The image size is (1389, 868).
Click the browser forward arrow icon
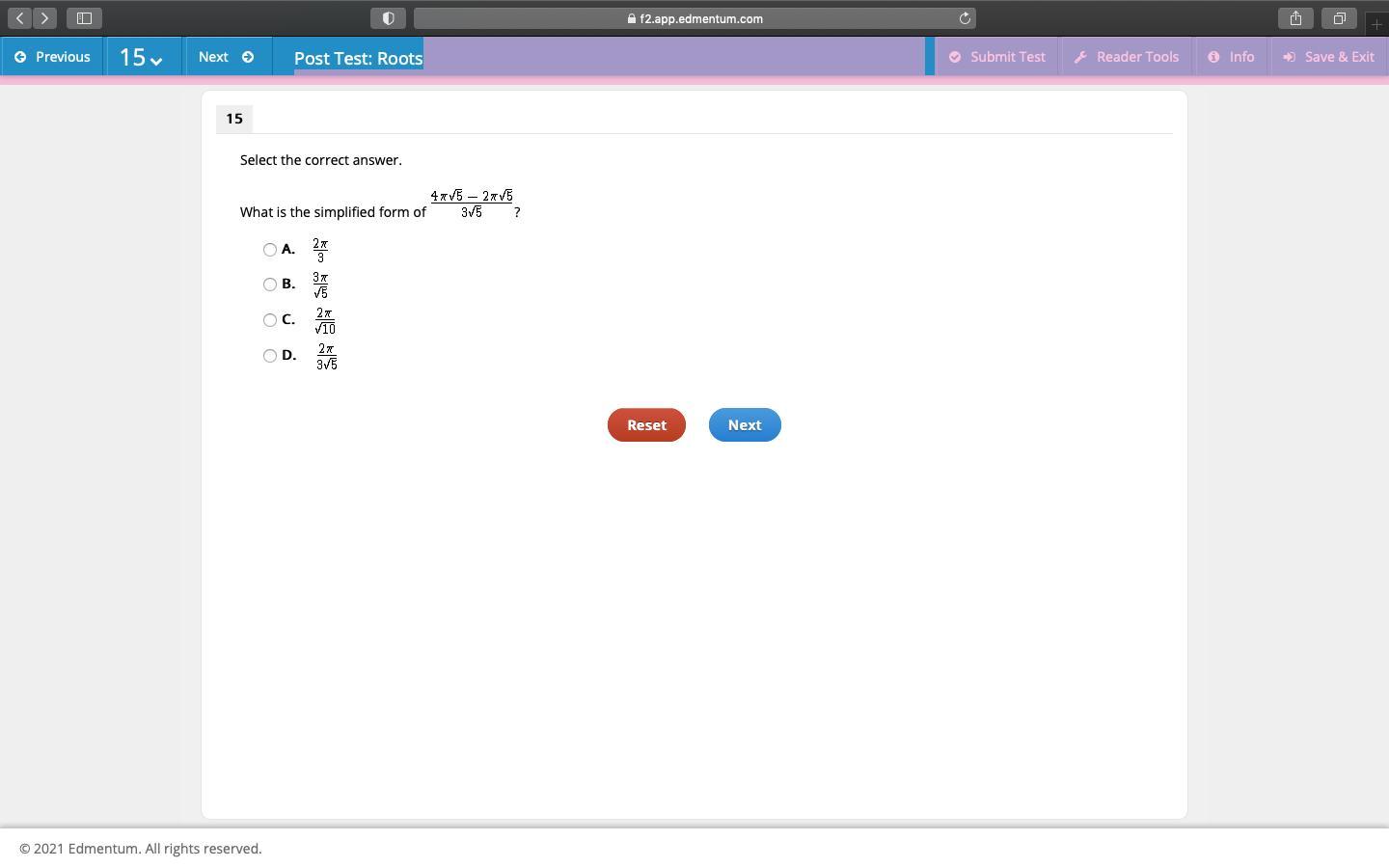click(44, 18)
